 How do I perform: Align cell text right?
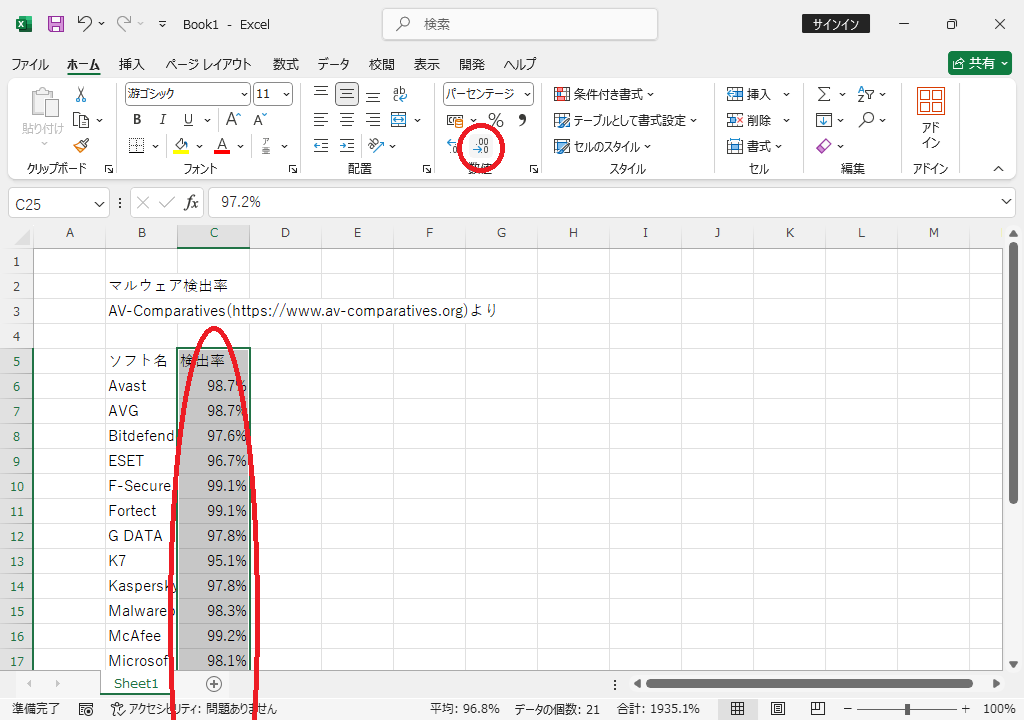click(x=373, y=120)
